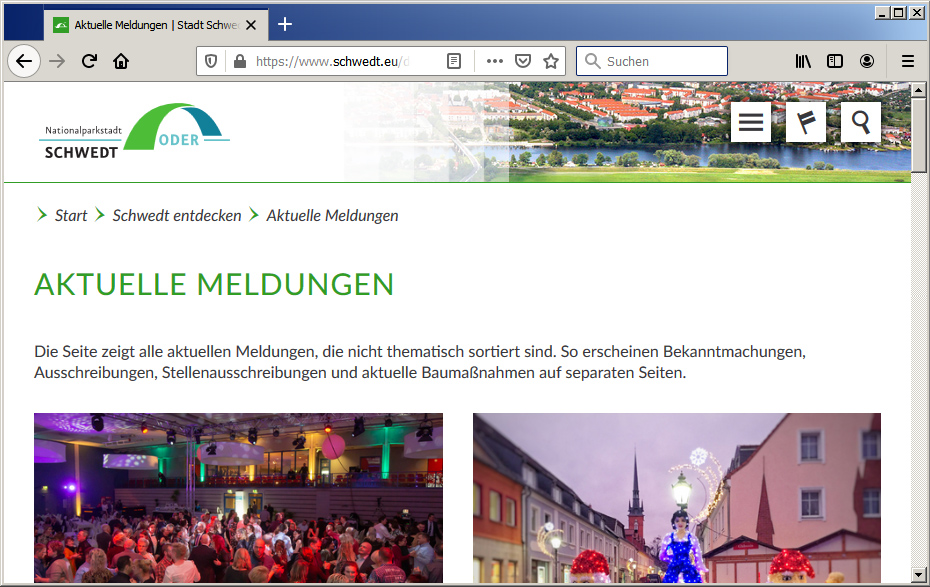
Task: Toggle reader view in address bar
Action: pos(454,61)
